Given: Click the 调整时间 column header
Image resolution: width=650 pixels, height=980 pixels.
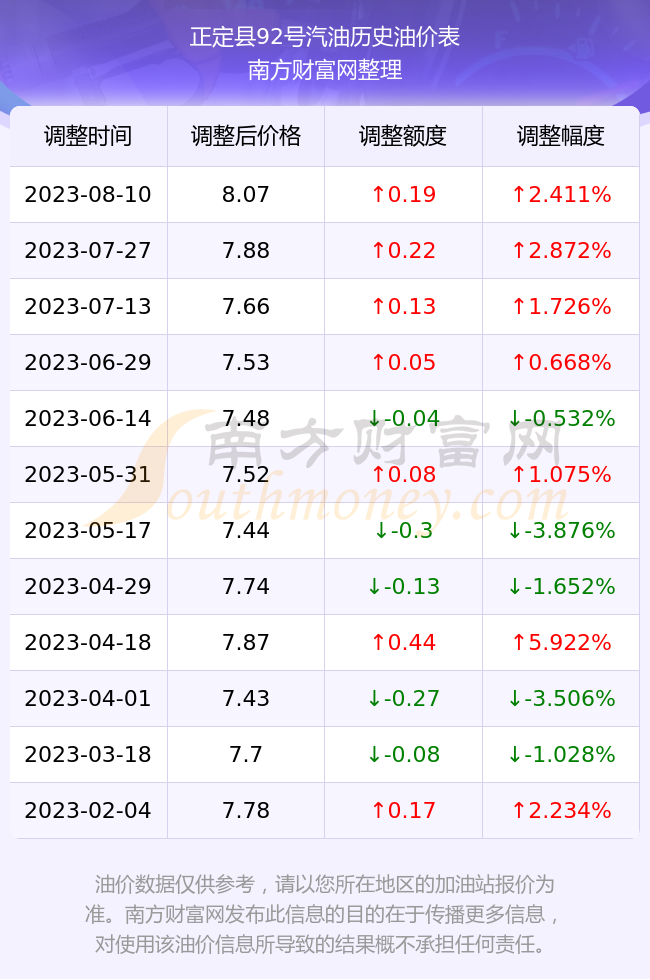Looking at the screenshot, I should 88,136.
